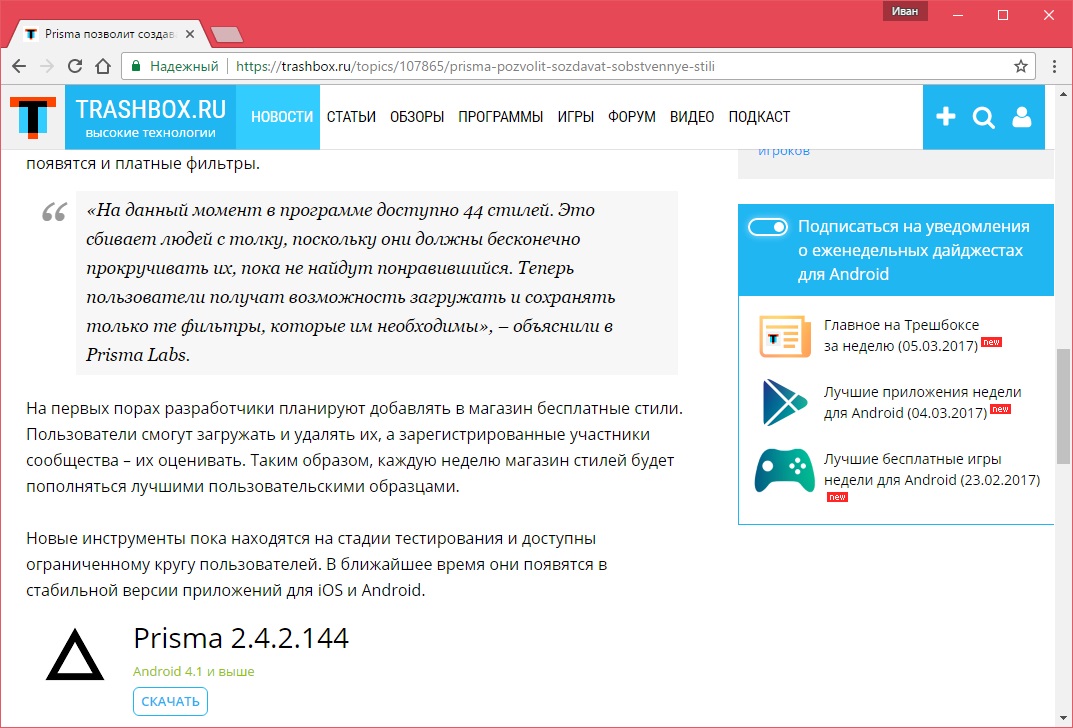Open site search with magnifier icon
Viewport: 1073px width, 728px height.
pos(983,118)
